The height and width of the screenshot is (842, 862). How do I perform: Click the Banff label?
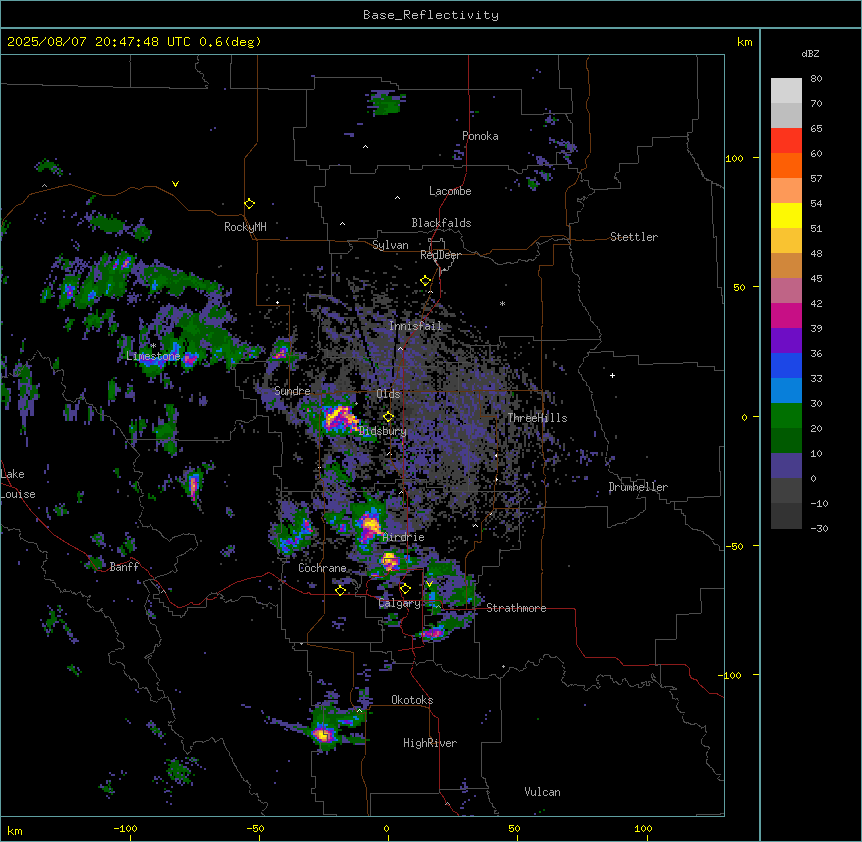point(124,567)
